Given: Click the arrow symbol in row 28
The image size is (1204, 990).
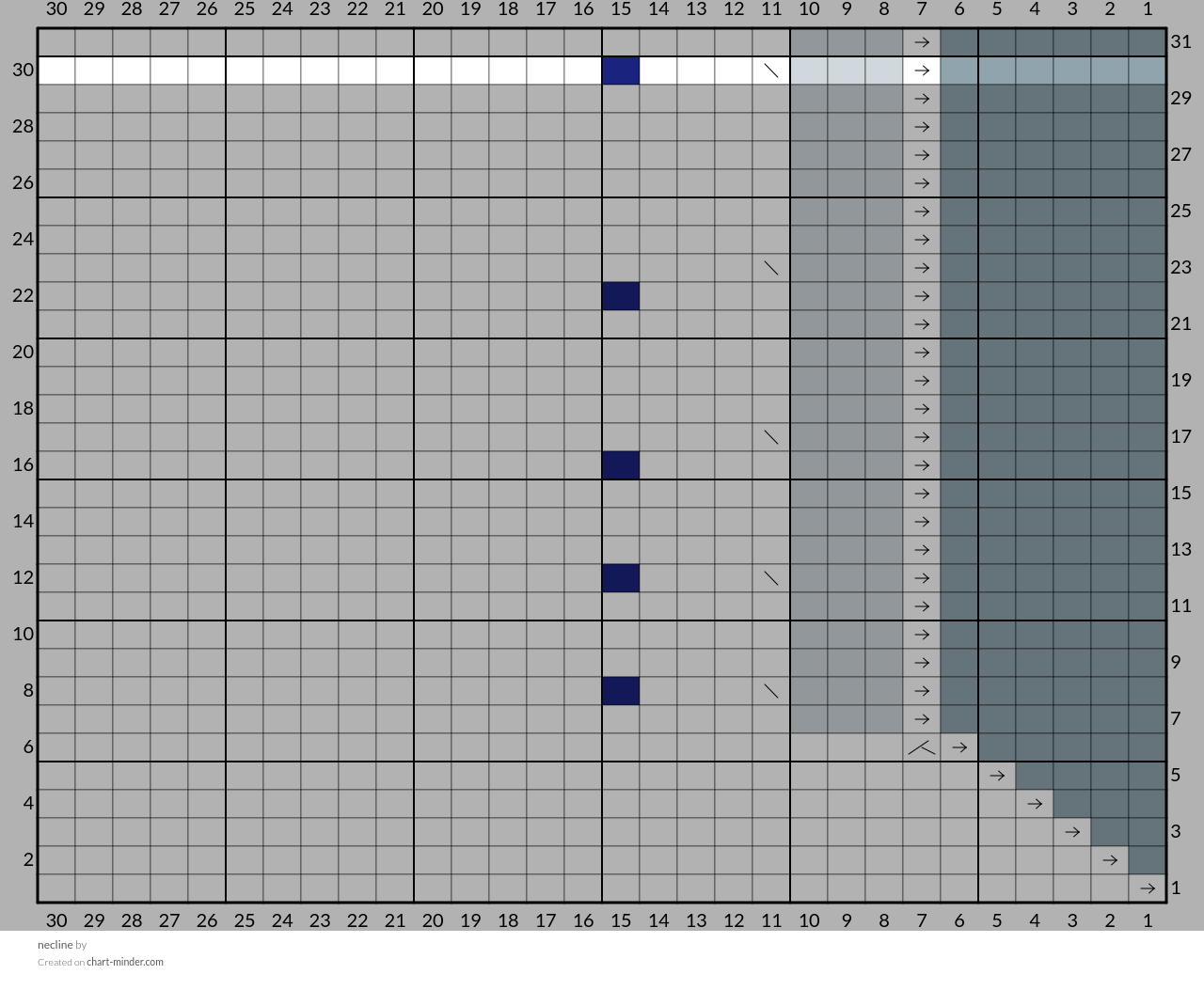Looking at the screenshot, I should click(922, 127).
